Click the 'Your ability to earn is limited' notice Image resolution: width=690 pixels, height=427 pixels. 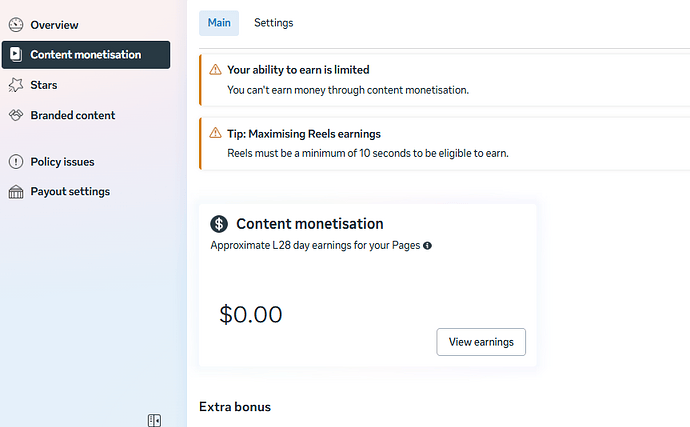(x=298, y=70)
